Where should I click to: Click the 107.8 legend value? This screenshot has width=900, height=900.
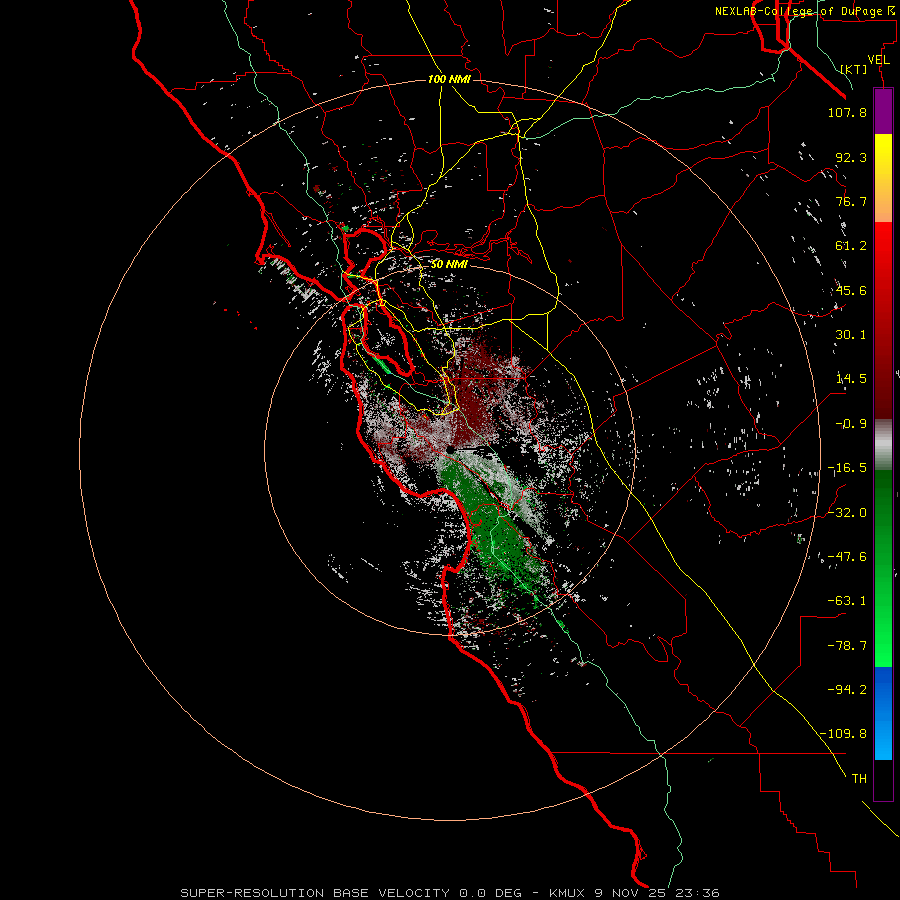pyautogui.click(x=847, y=112)
